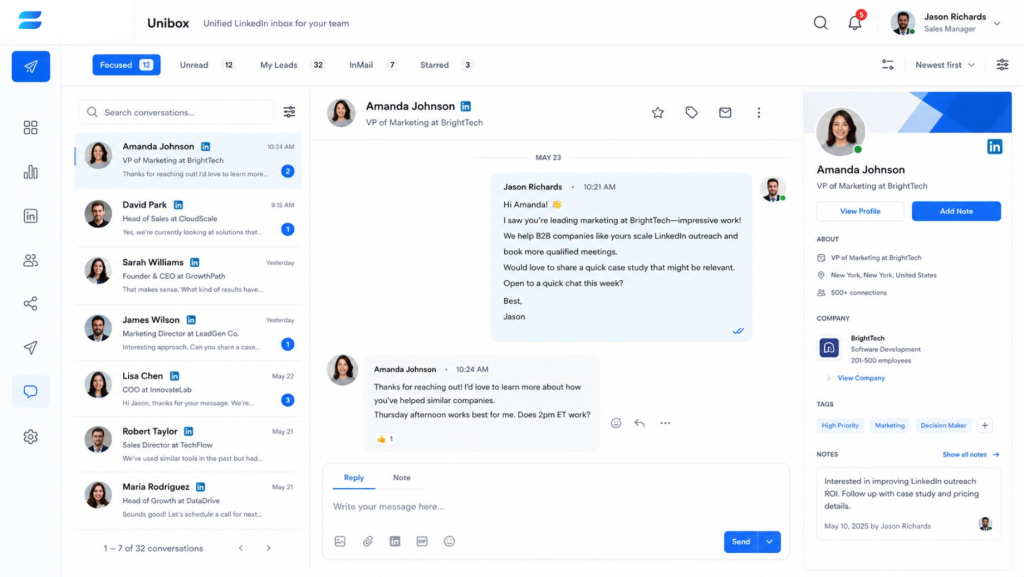1024x577 pixels.
Task: Open the Send options dropdown arrow
Action: (x=769, y=542)
